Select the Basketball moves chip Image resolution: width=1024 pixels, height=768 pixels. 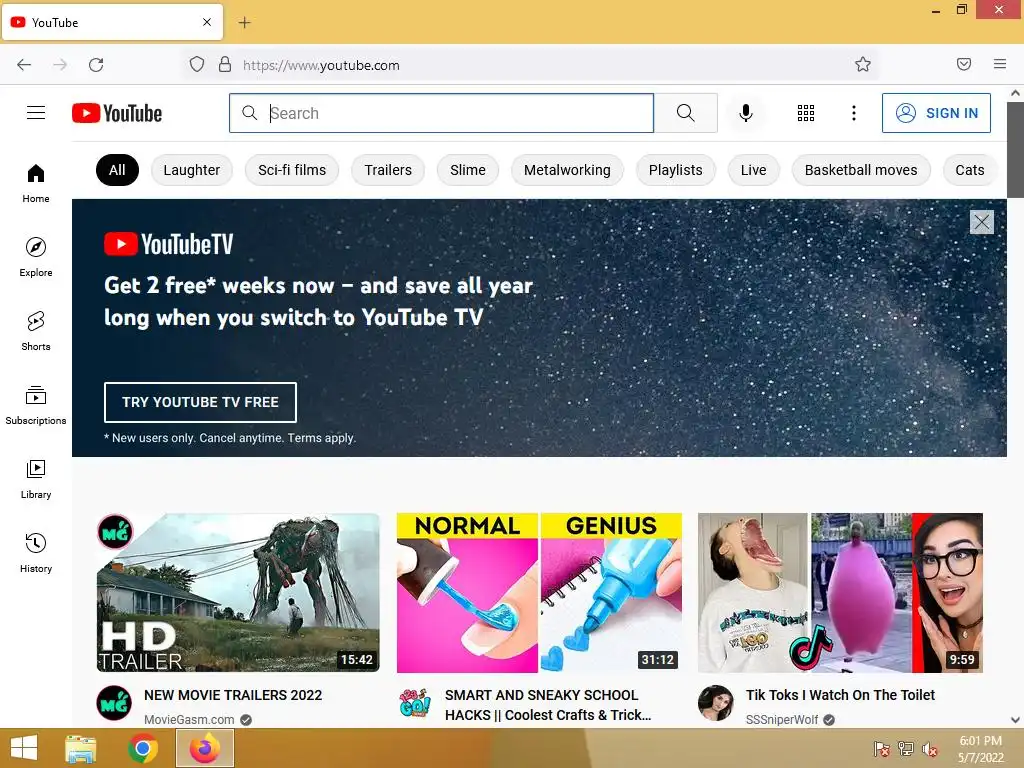(x=861, y=170)
